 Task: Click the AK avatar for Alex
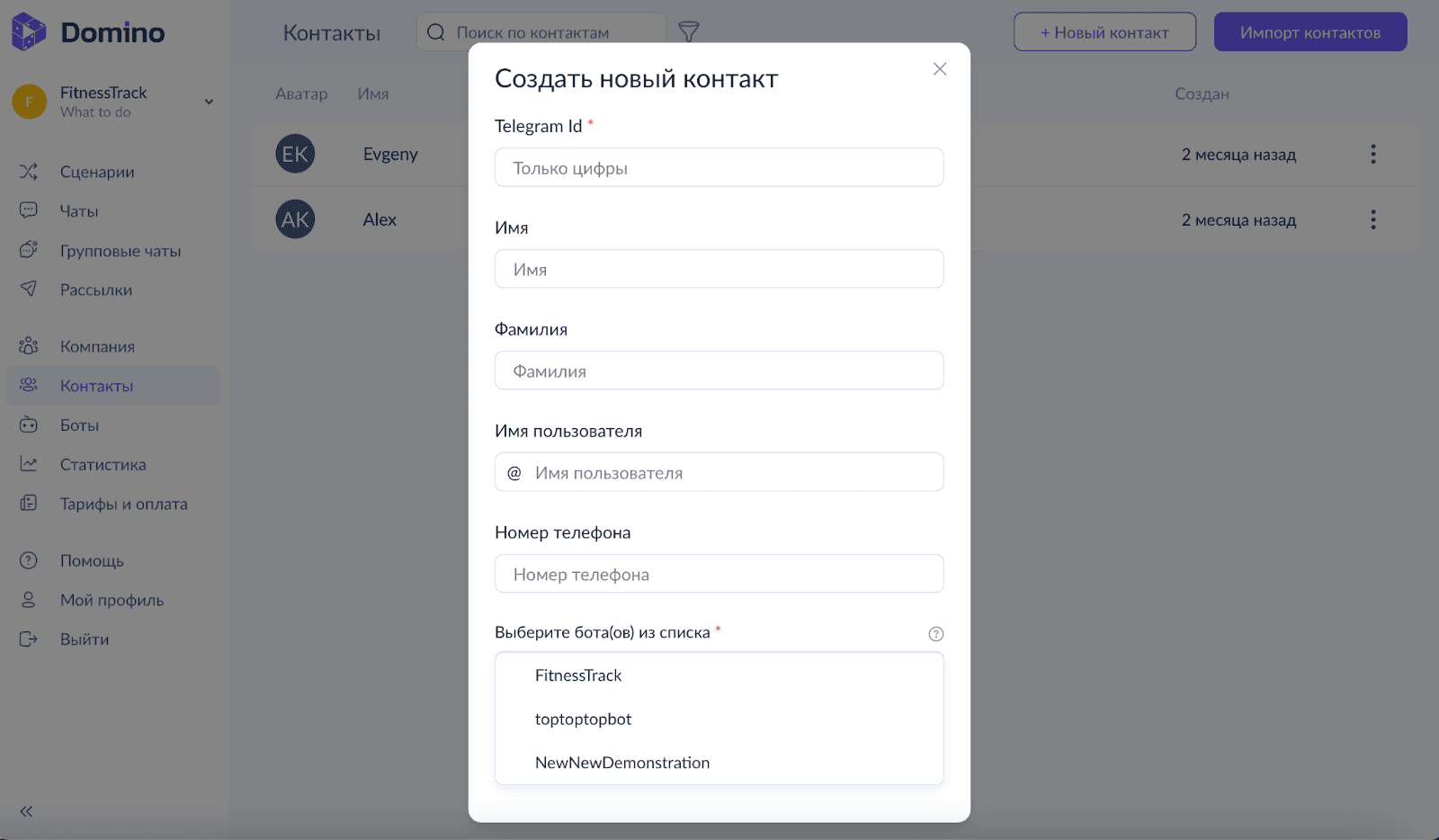[295, 219]
